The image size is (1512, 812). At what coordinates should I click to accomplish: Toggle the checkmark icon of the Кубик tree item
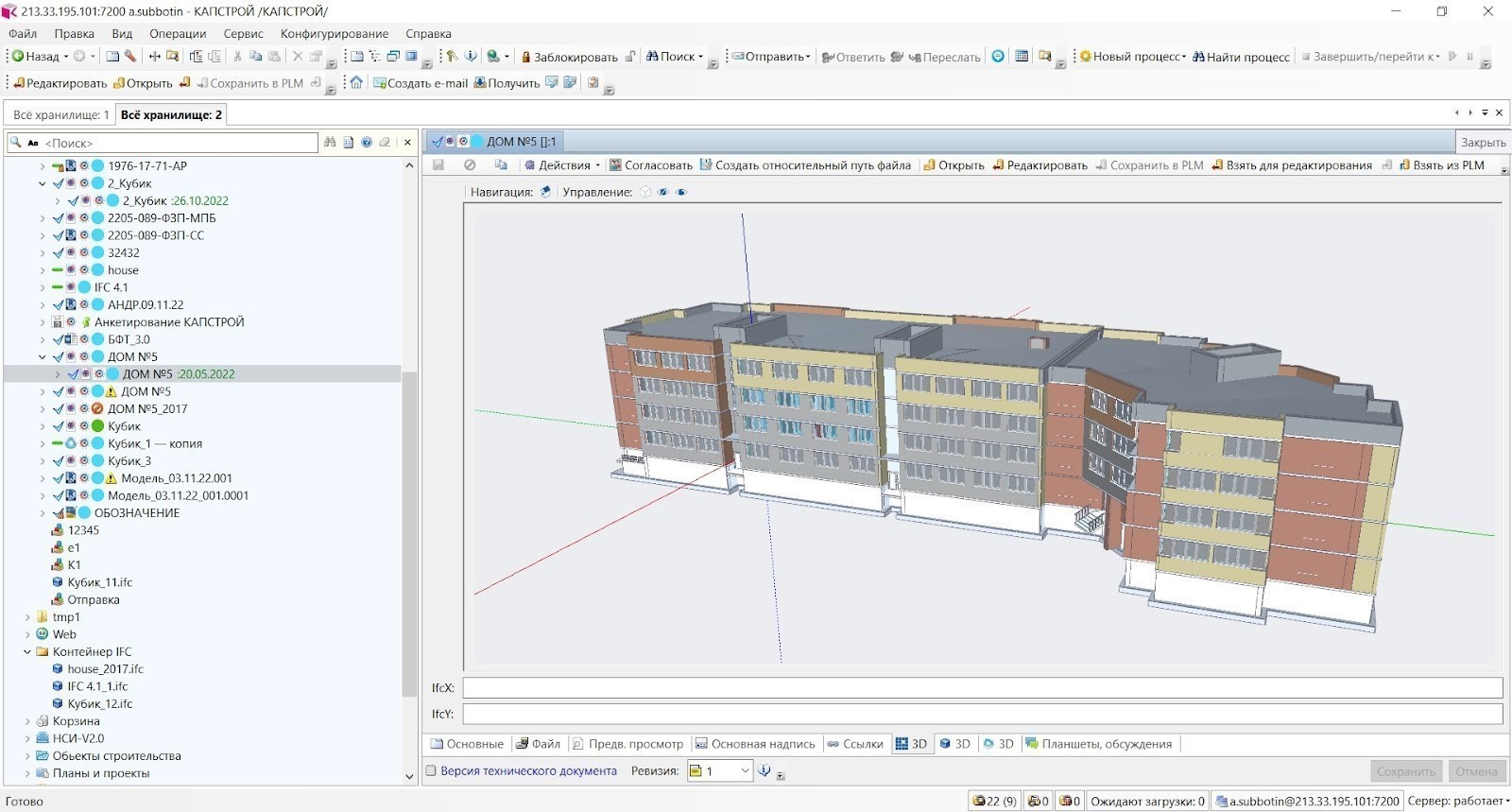pyautogui.click(x=59, y=426)
